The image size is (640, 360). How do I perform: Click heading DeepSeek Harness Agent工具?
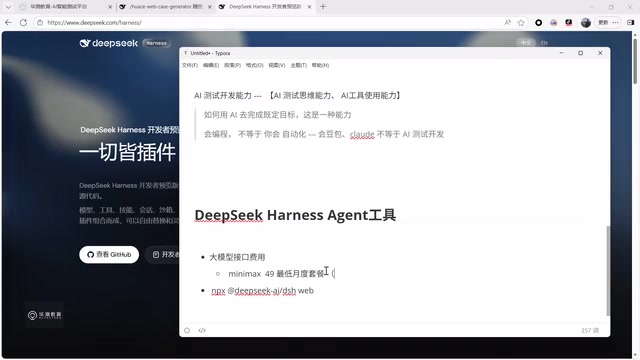click(x=295, y=215)
